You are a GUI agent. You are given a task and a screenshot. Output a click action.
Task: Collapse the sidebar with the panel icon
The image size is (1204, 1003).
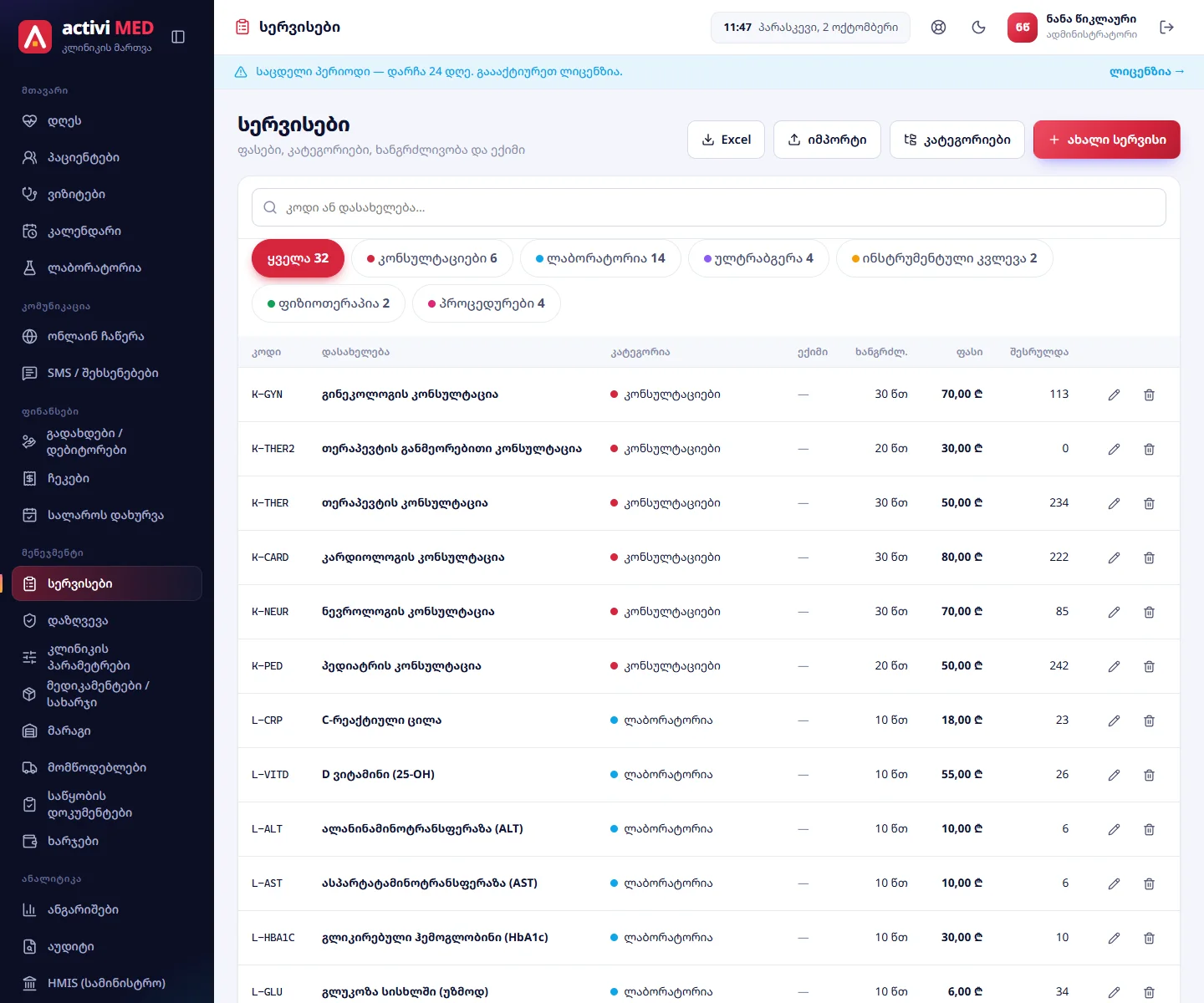click(x=178, y=37)
